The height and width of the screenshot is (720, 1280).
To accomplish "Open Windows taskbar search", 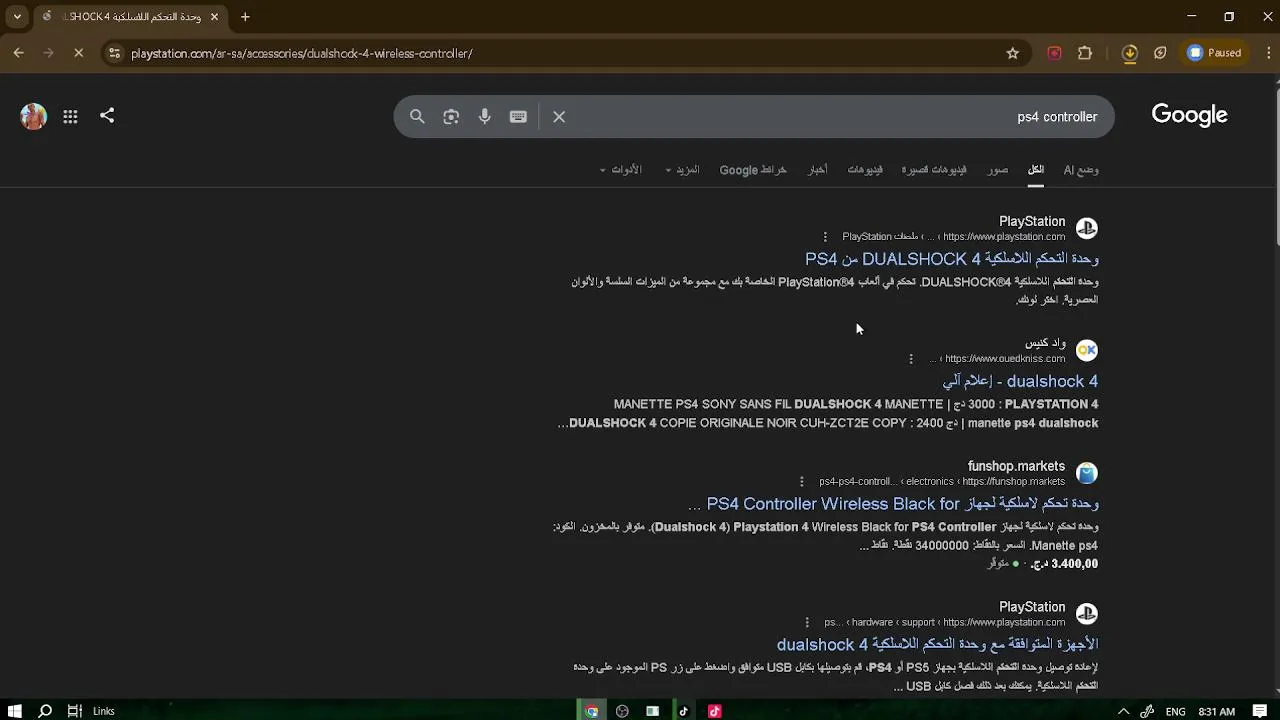I will tap(45, 711).
